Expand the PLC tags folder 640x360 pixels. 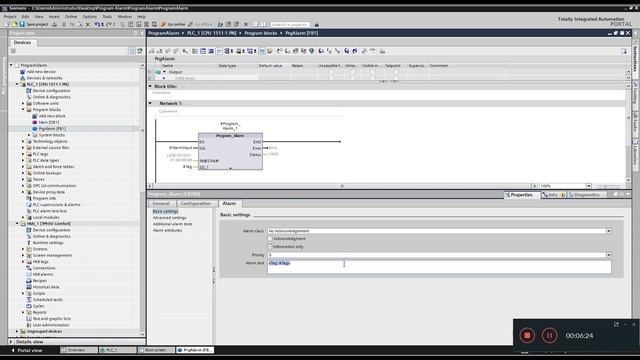[23, 154]
